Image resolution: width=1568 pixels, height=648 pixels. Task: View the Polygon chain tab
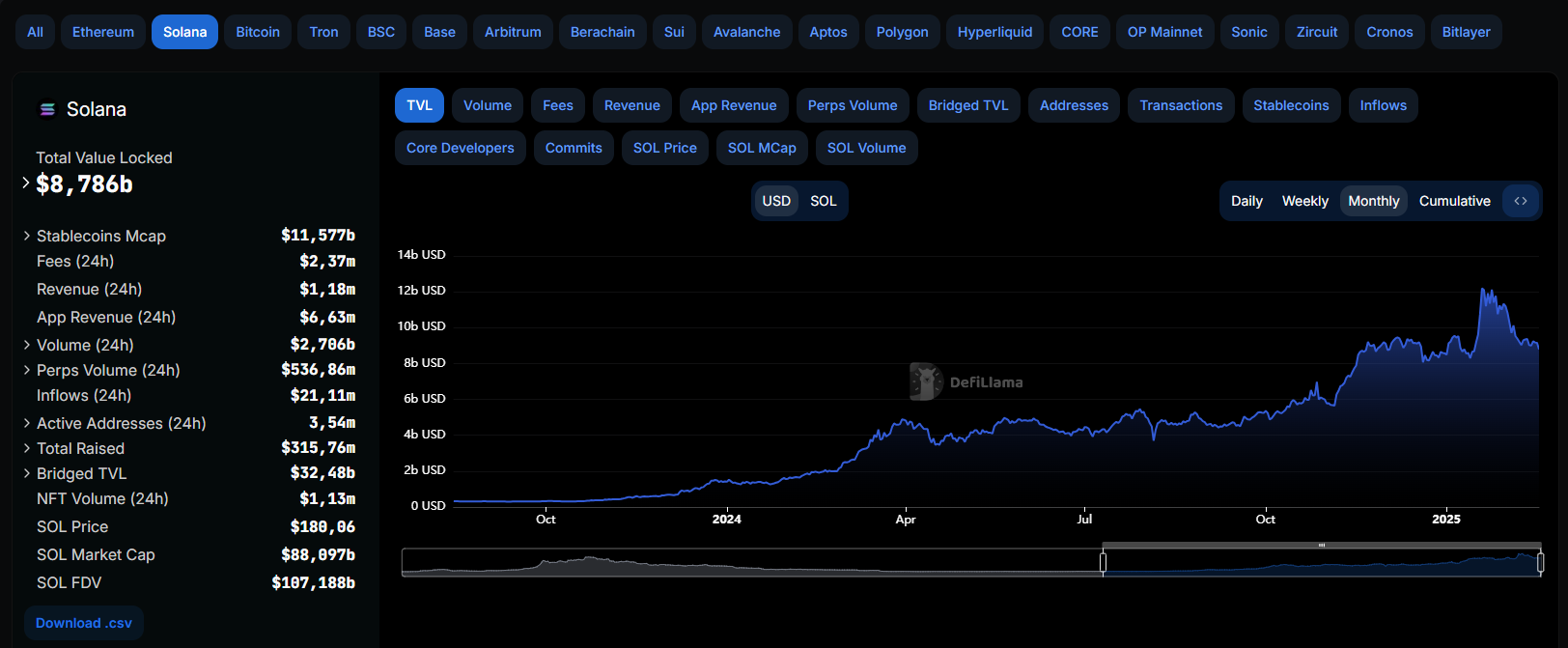pyautogui.click(x=902, y=32)
